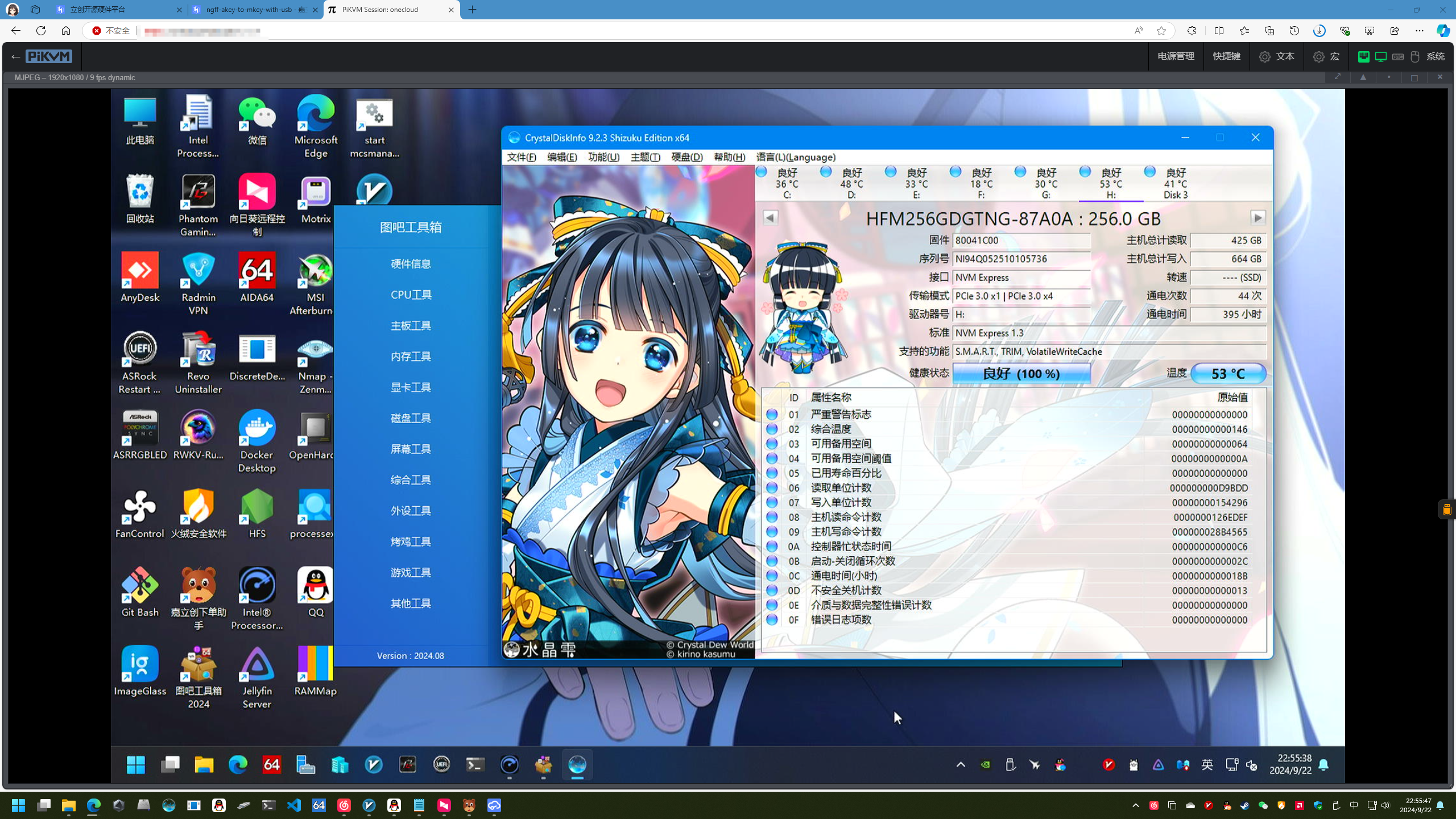The width and height of the screenshot is (1456, 819).
Task: Open the browser extensions icon
Action: point(1192,31)
